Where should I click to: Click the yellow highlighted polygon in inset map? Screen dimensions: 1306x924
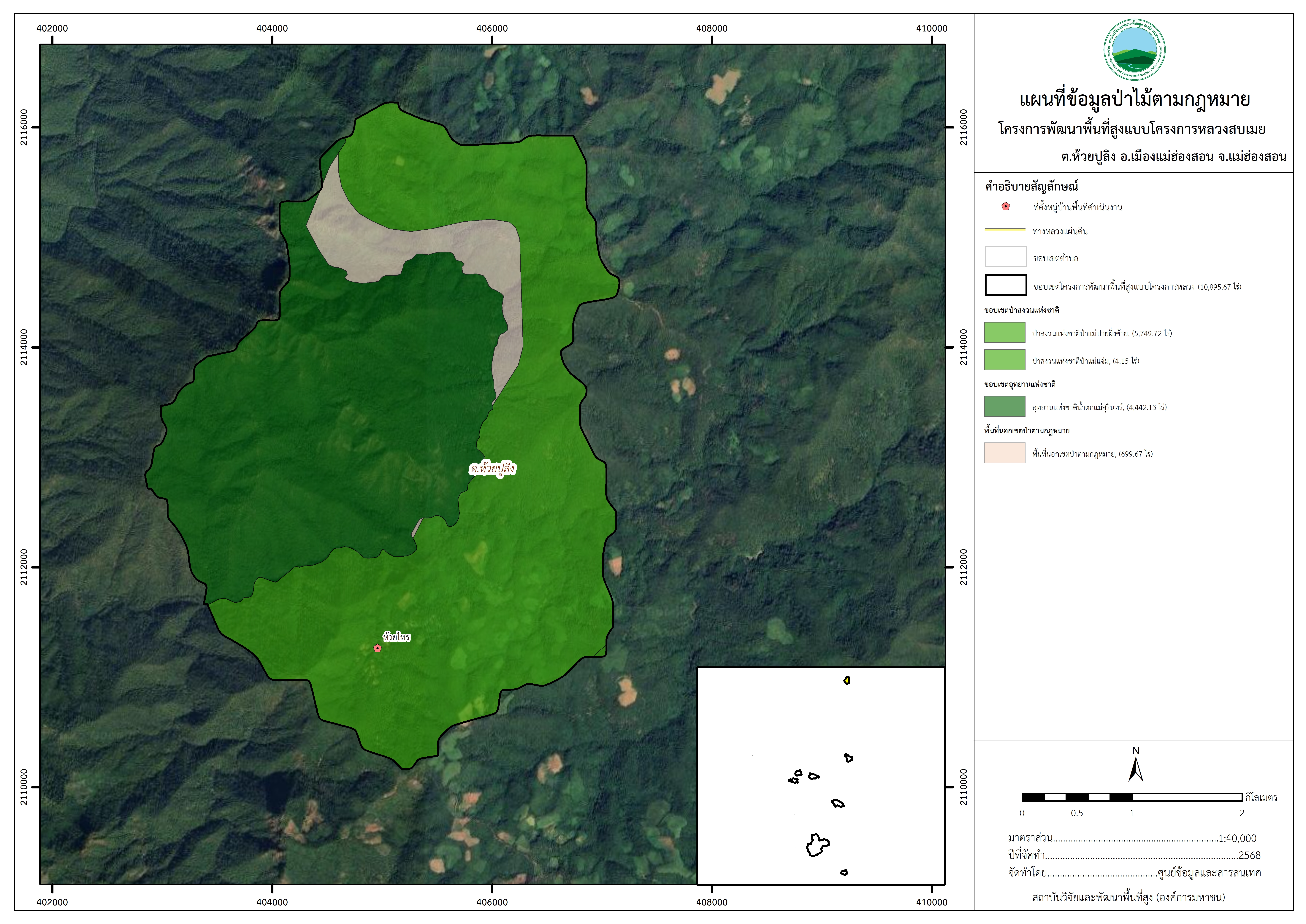(x=847, y=680)
